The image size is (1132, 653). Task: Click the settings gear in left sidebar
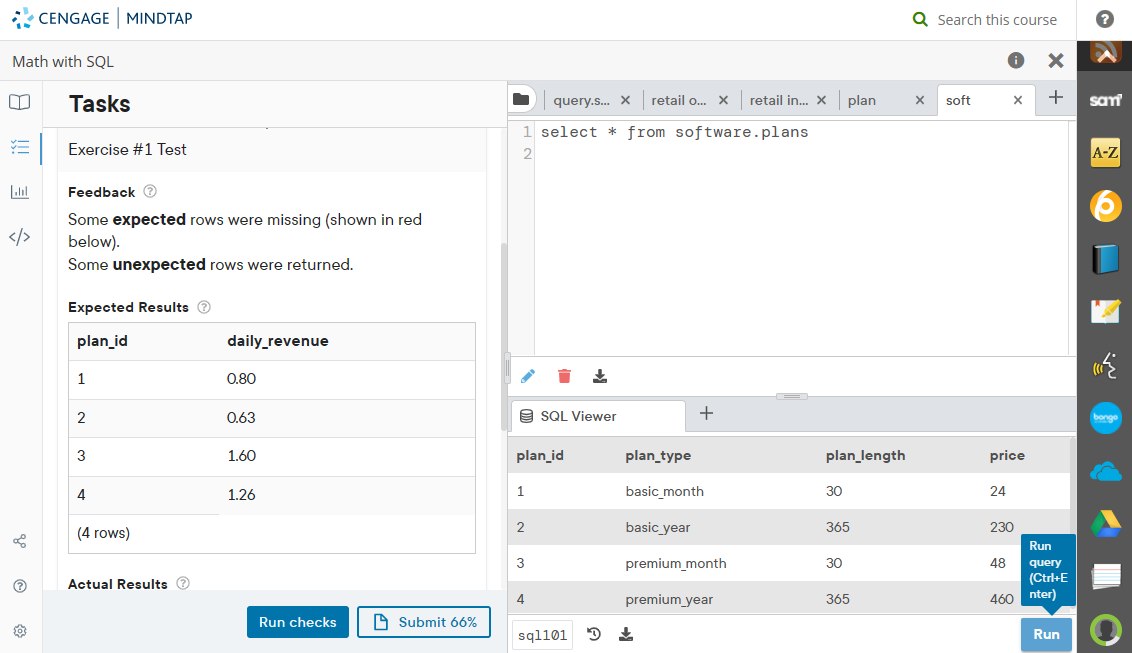click(19, 630)
